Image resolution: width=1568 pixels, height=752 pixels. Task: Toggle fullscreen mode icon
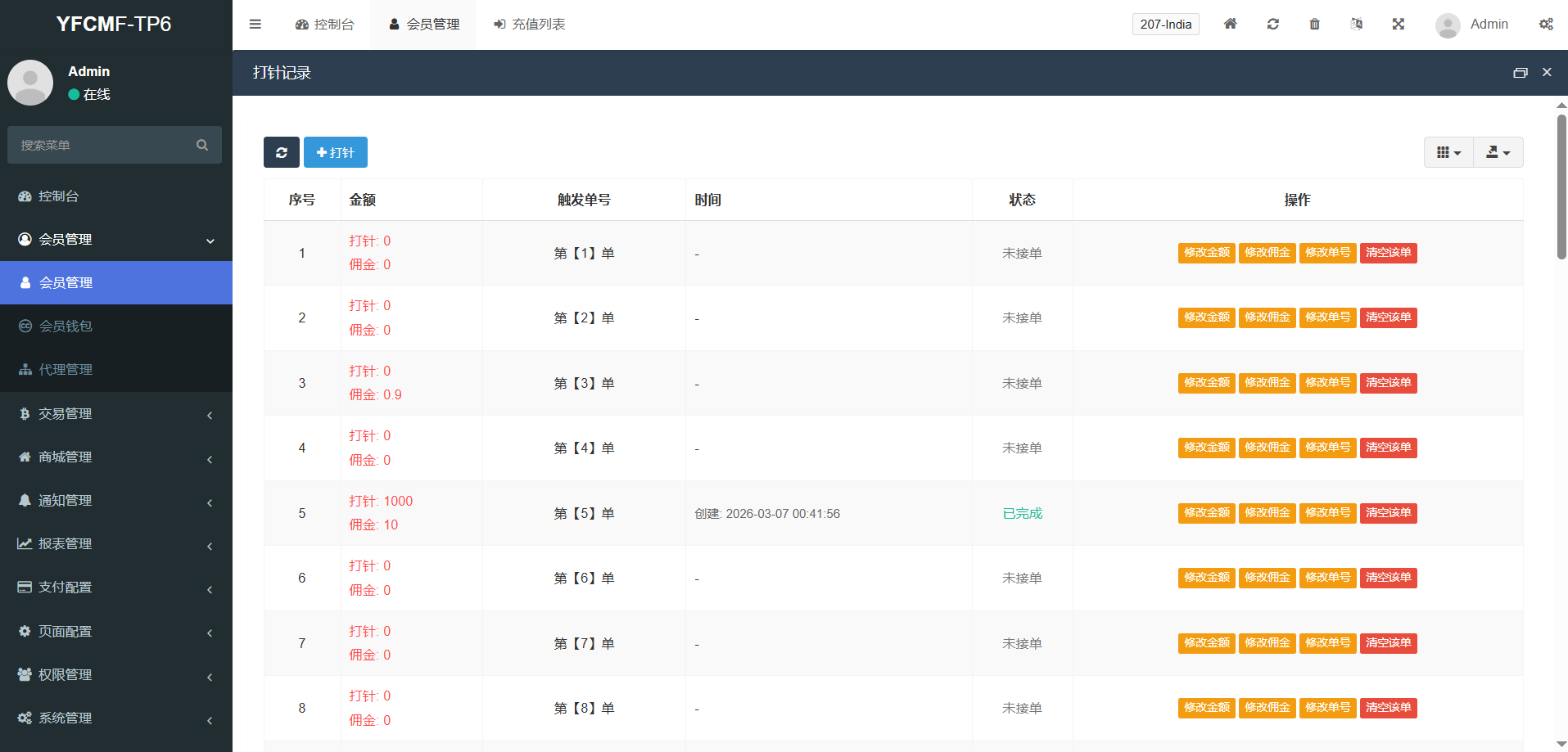pyautogui.click(x=1399, y=25)
